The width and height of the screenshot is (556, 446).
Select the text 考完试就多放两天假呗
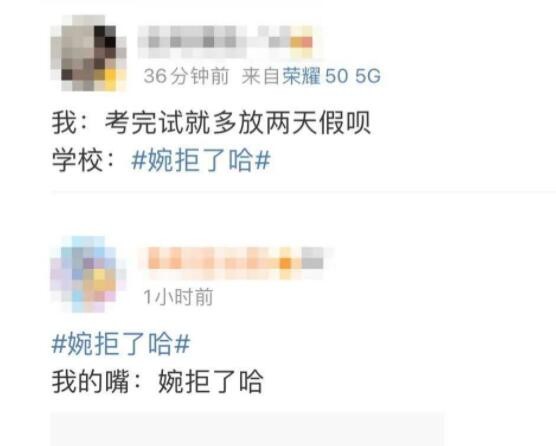coord(238,123)
